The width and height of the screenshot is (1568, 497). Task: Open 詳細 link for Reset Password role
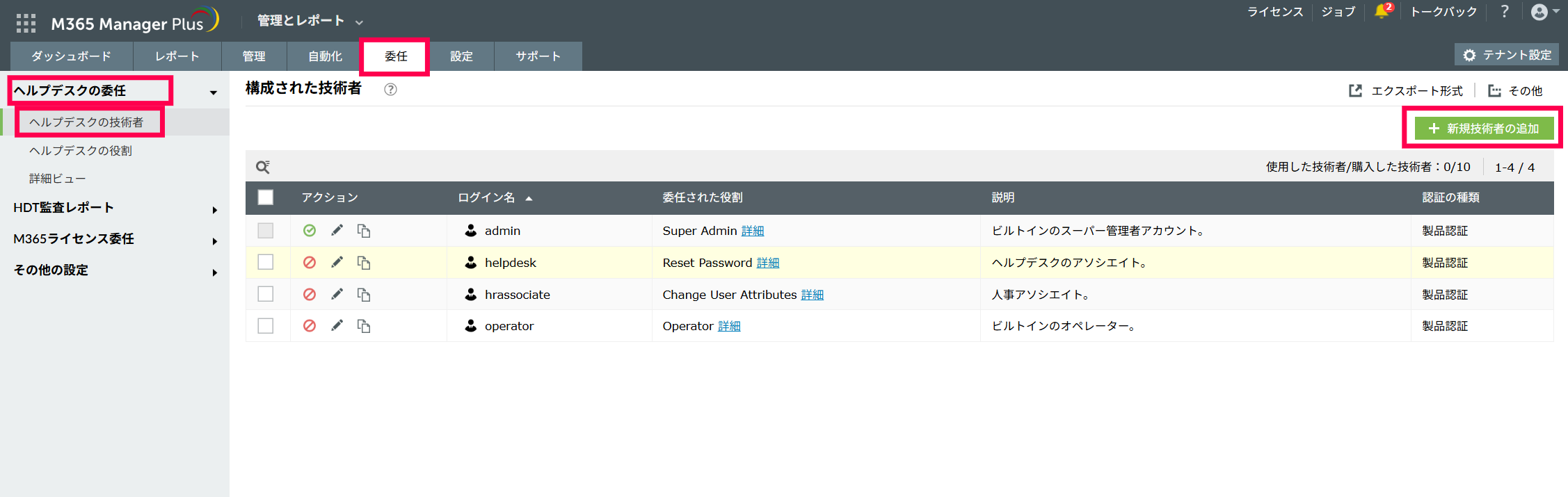[x=768, y=263]
